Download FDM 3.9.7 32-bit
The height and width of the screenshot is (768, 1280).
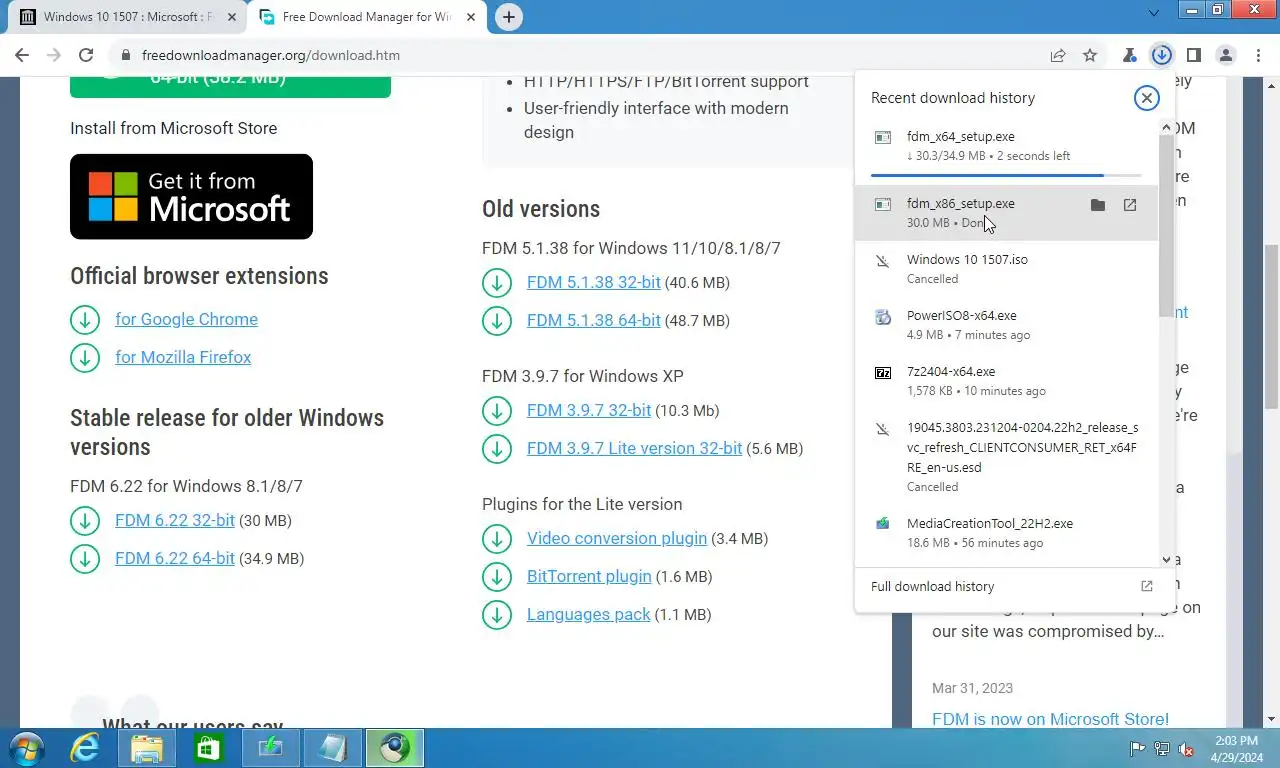click(589, 410)
